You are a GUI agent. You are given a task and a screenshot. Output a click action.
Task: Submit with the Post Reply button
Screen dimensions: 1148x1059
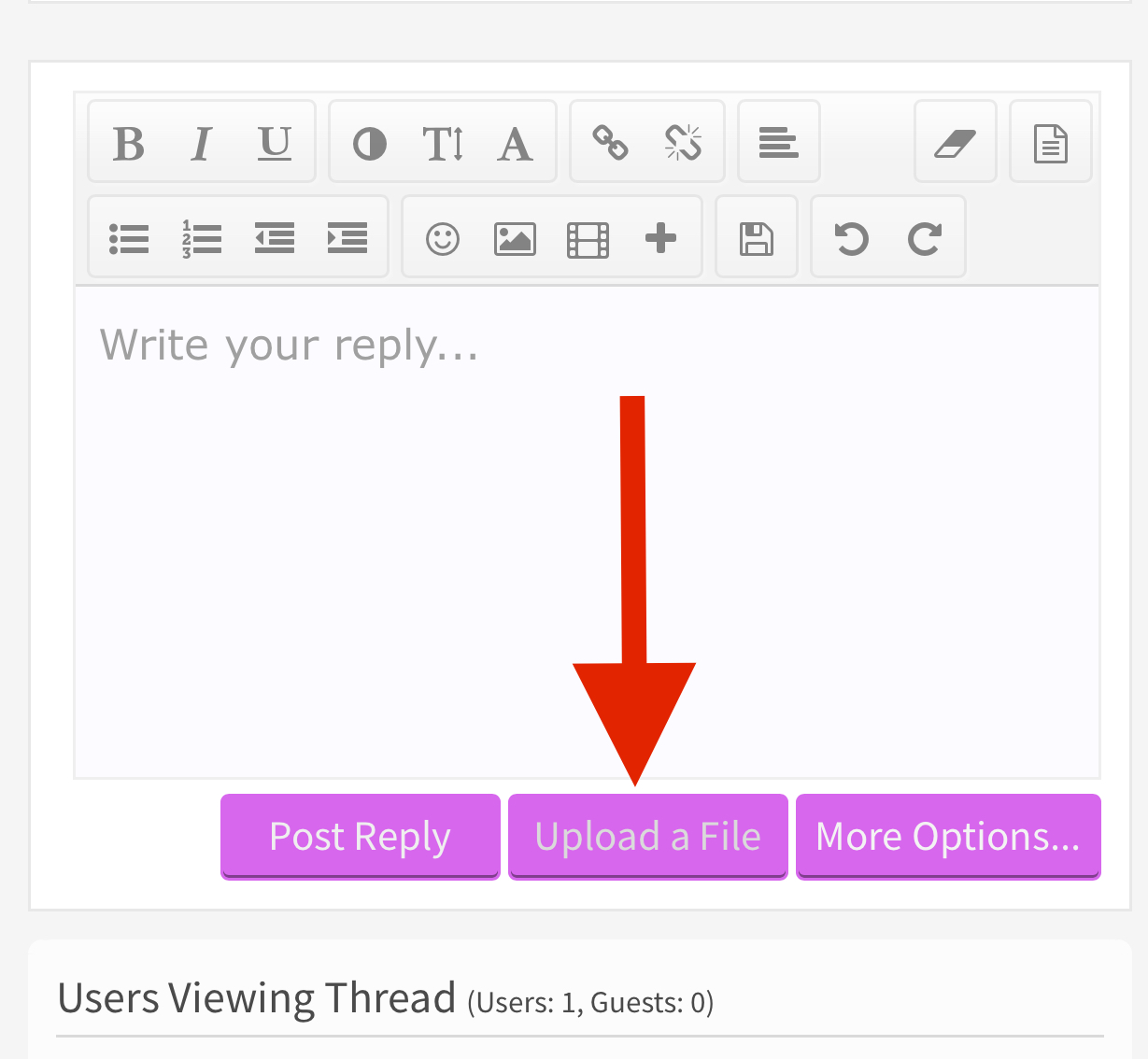point(361,837)
